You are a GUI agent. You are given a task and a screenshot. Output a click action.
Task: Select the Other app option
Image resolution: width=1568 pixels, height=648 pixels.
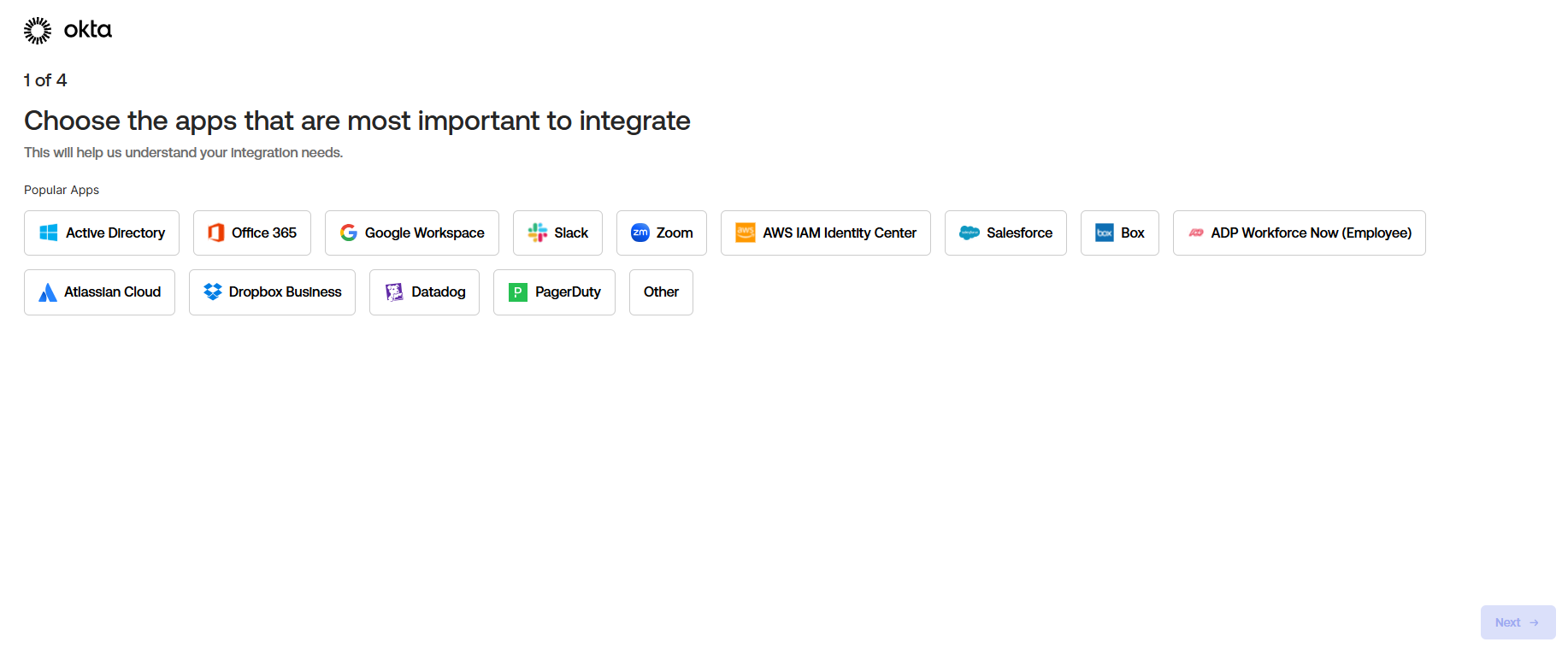[660, 292]
